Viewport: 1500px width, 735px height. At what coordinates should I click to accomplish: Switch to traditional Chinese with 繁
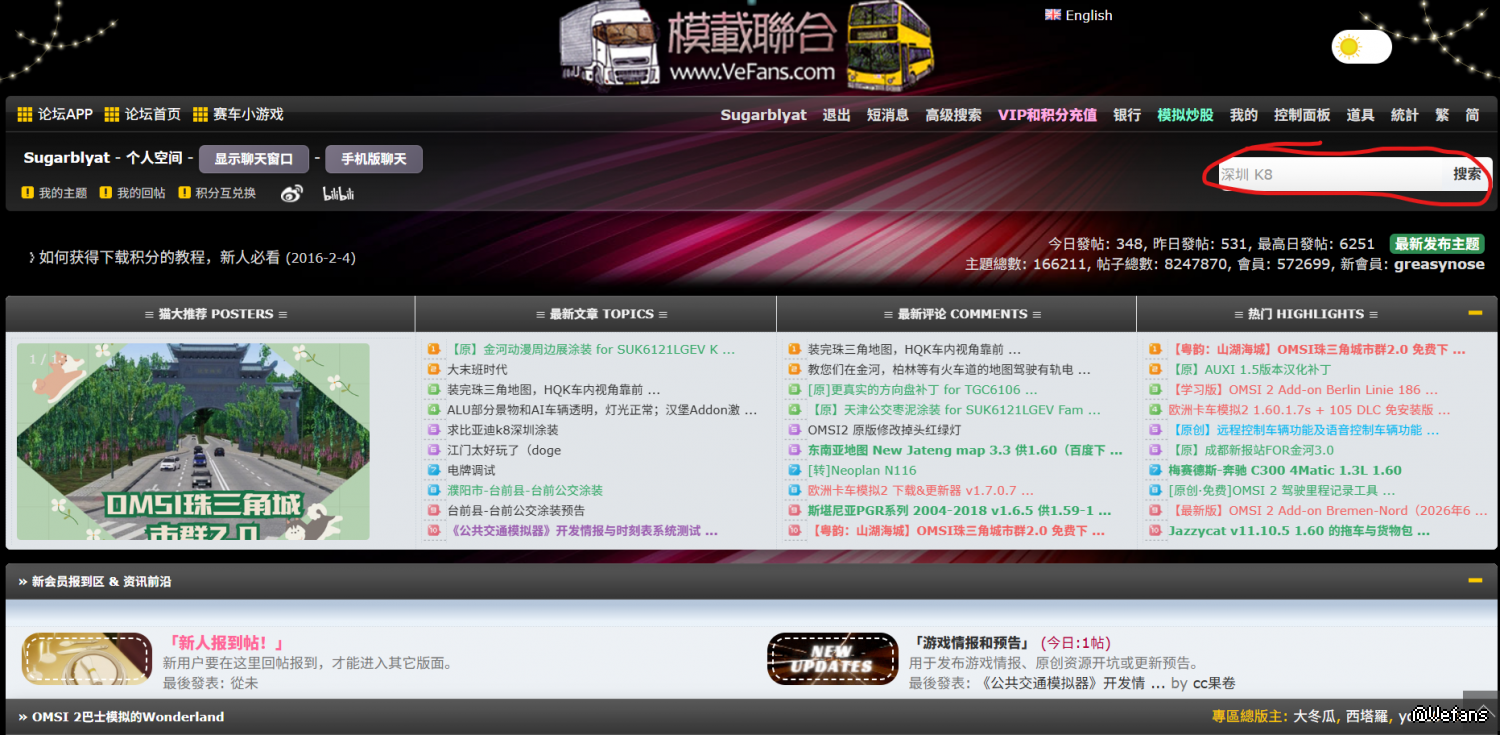[x=1442, y=115]
